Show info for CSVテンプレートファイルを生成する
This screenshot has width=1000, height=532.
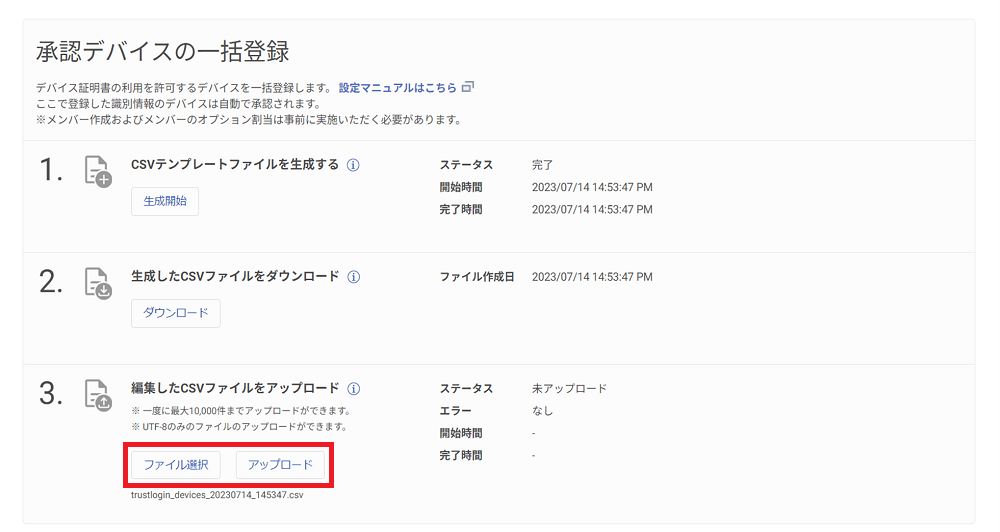[353, 165]
